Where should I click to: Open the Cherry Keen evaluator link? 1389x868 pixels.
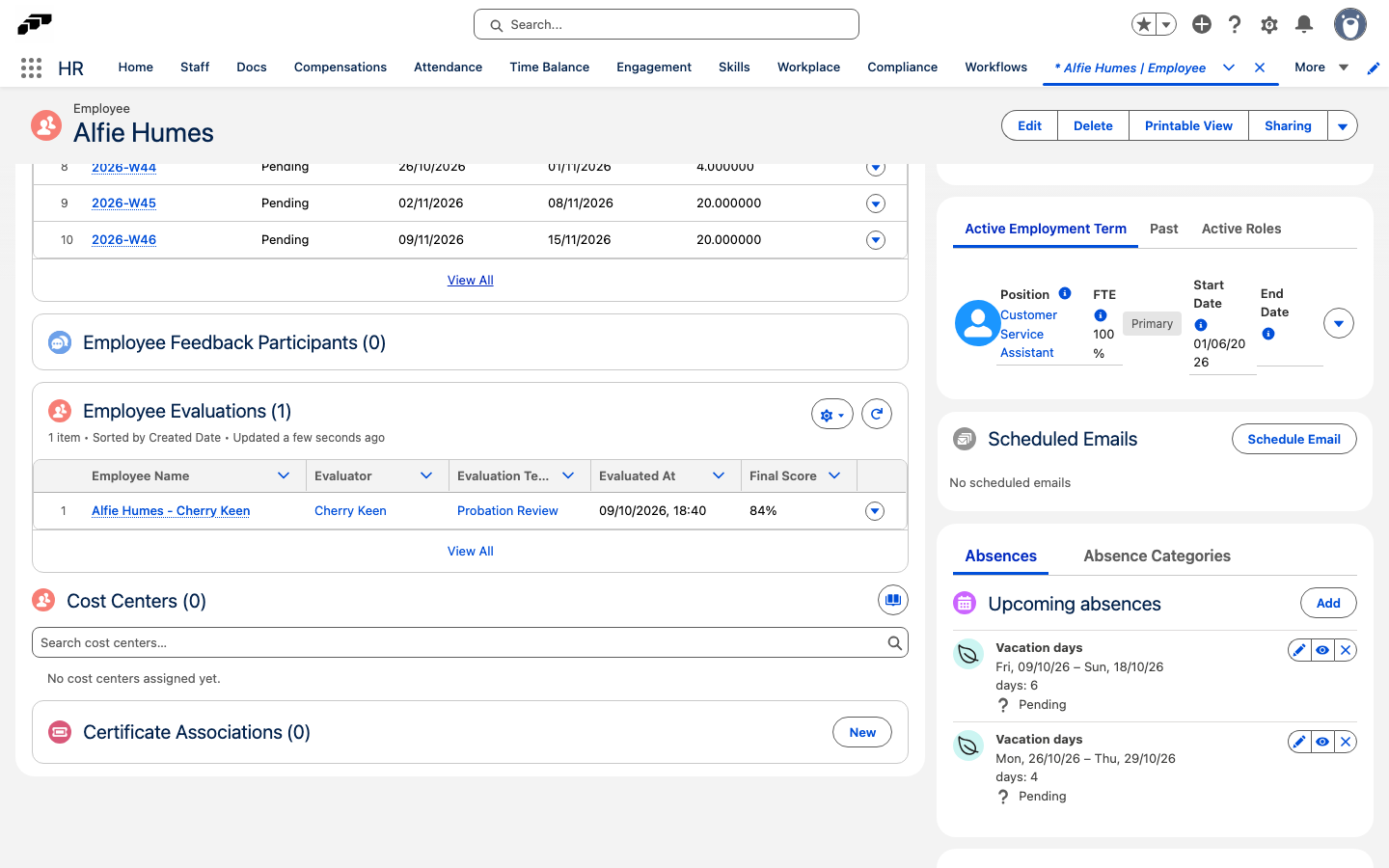(350, 511)
